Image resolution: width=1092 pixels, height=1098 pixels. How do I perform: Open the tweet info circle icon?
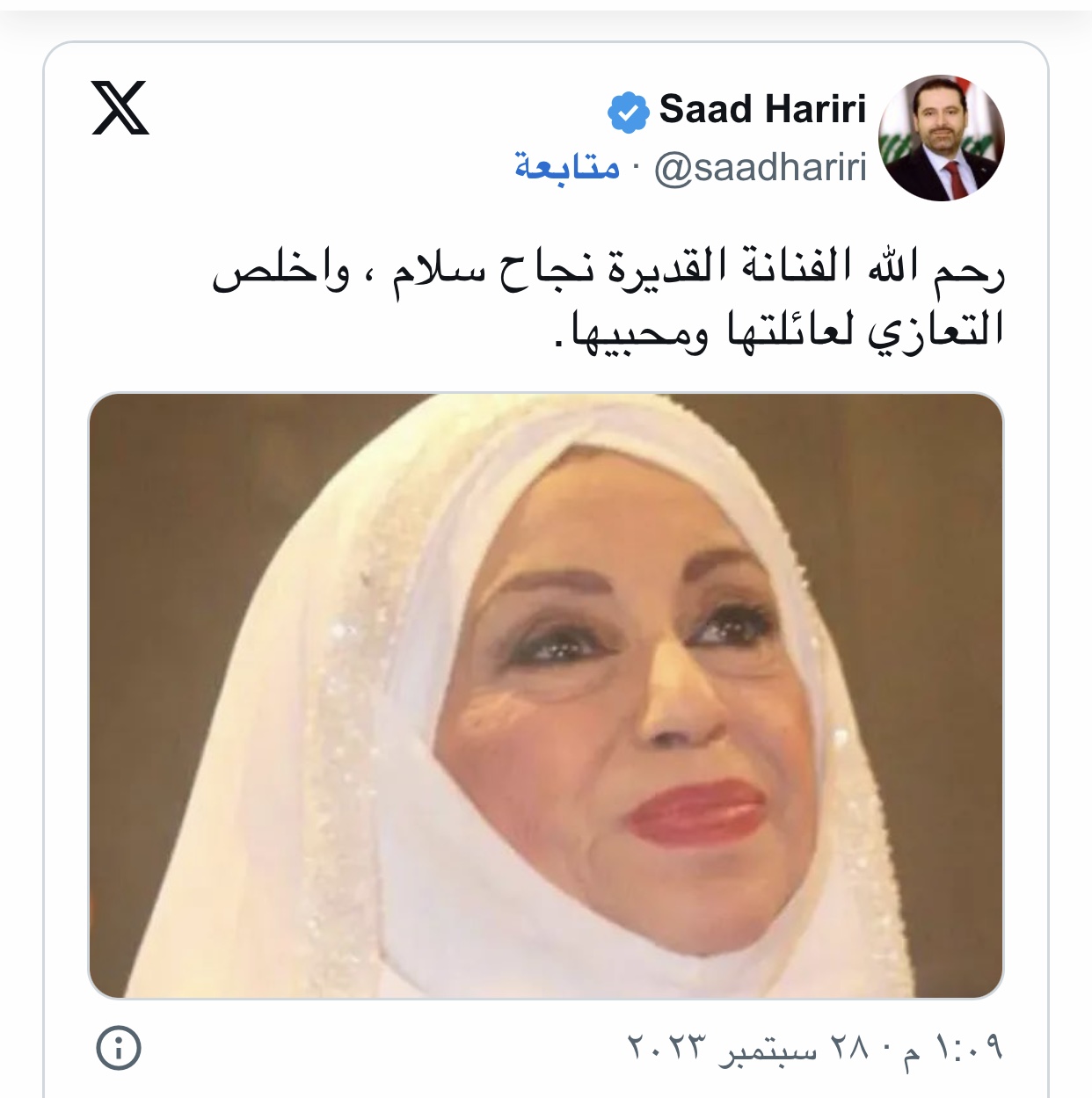118,1048
